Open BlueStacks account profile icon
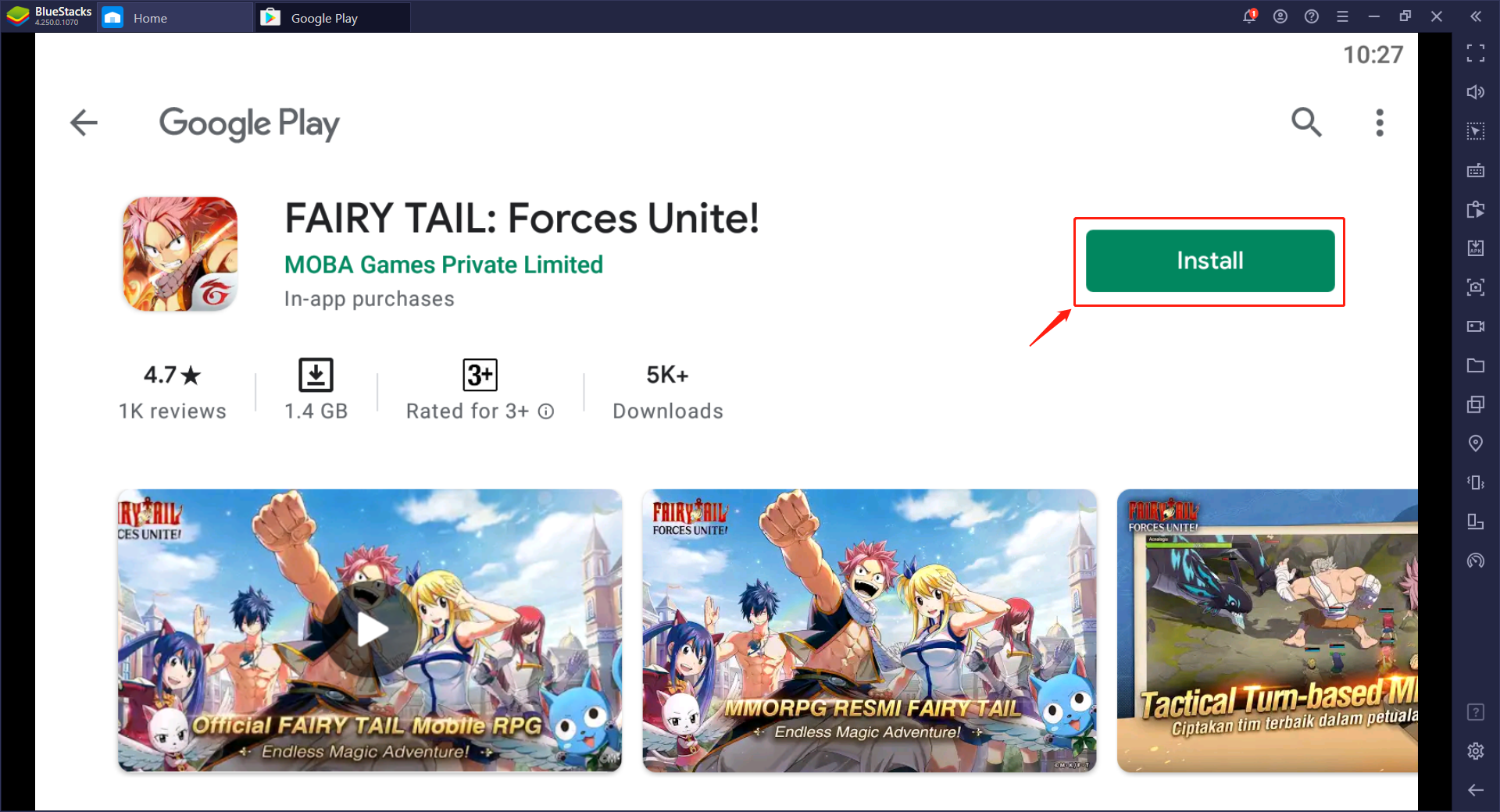This screenshot has width=1500, height=812. click(x=1280, y=16)
